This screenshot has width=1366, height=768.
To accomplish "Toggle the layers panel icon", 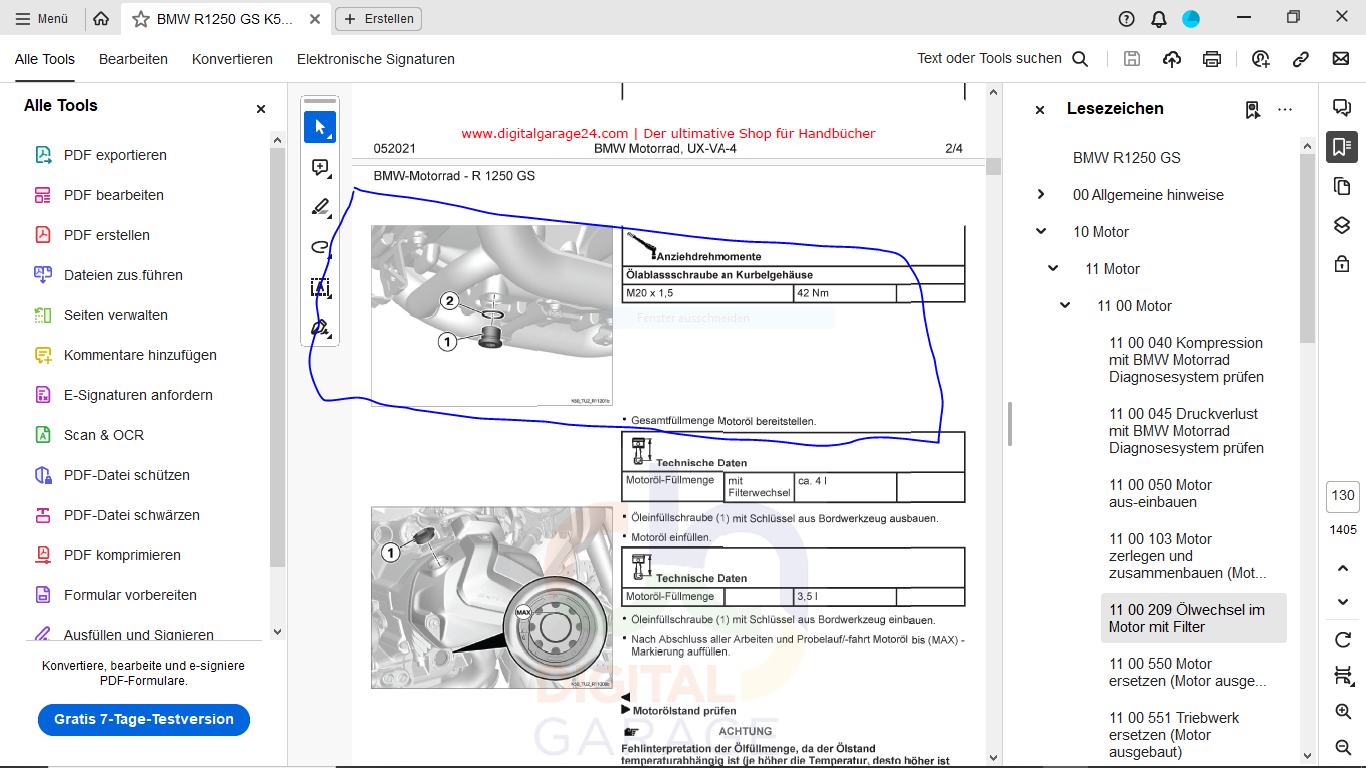I will pos(1342,225).
